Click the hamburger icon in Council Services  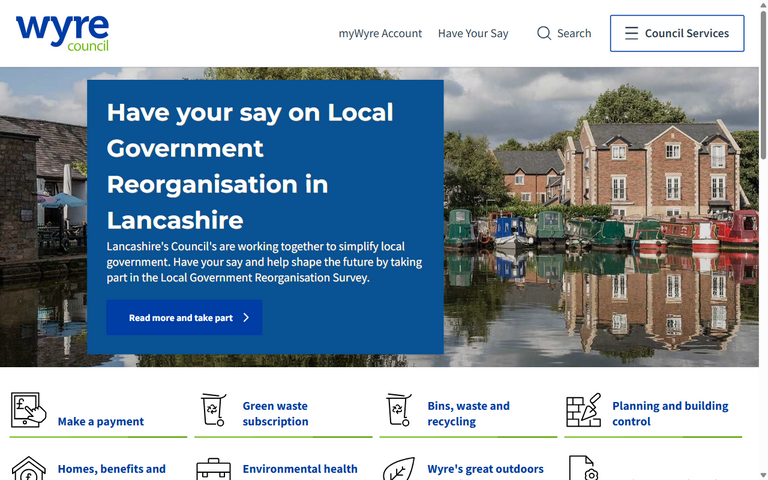(631, 33)
